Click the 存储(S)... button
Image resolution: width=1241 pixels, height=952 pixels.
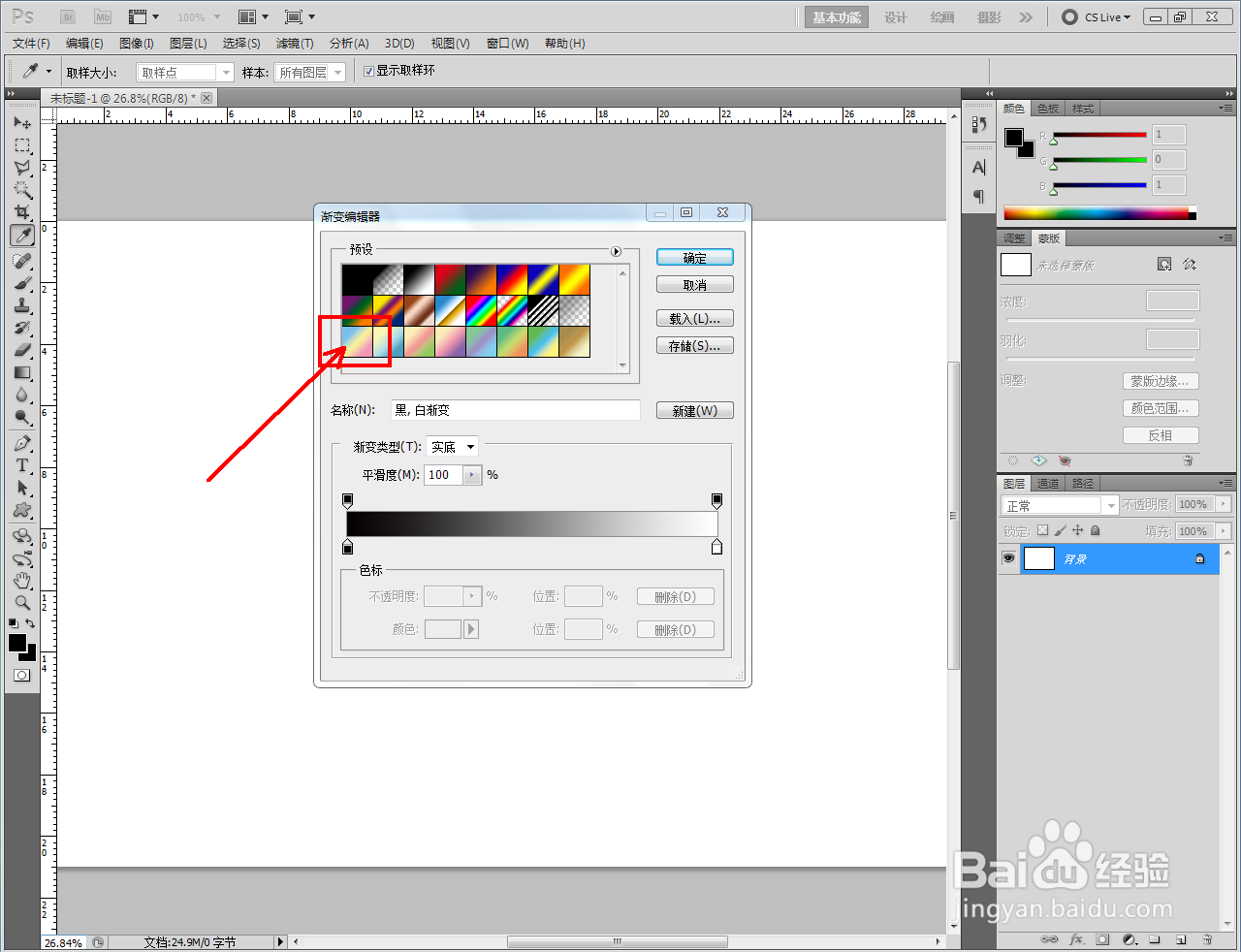click(x=695, y=345)
